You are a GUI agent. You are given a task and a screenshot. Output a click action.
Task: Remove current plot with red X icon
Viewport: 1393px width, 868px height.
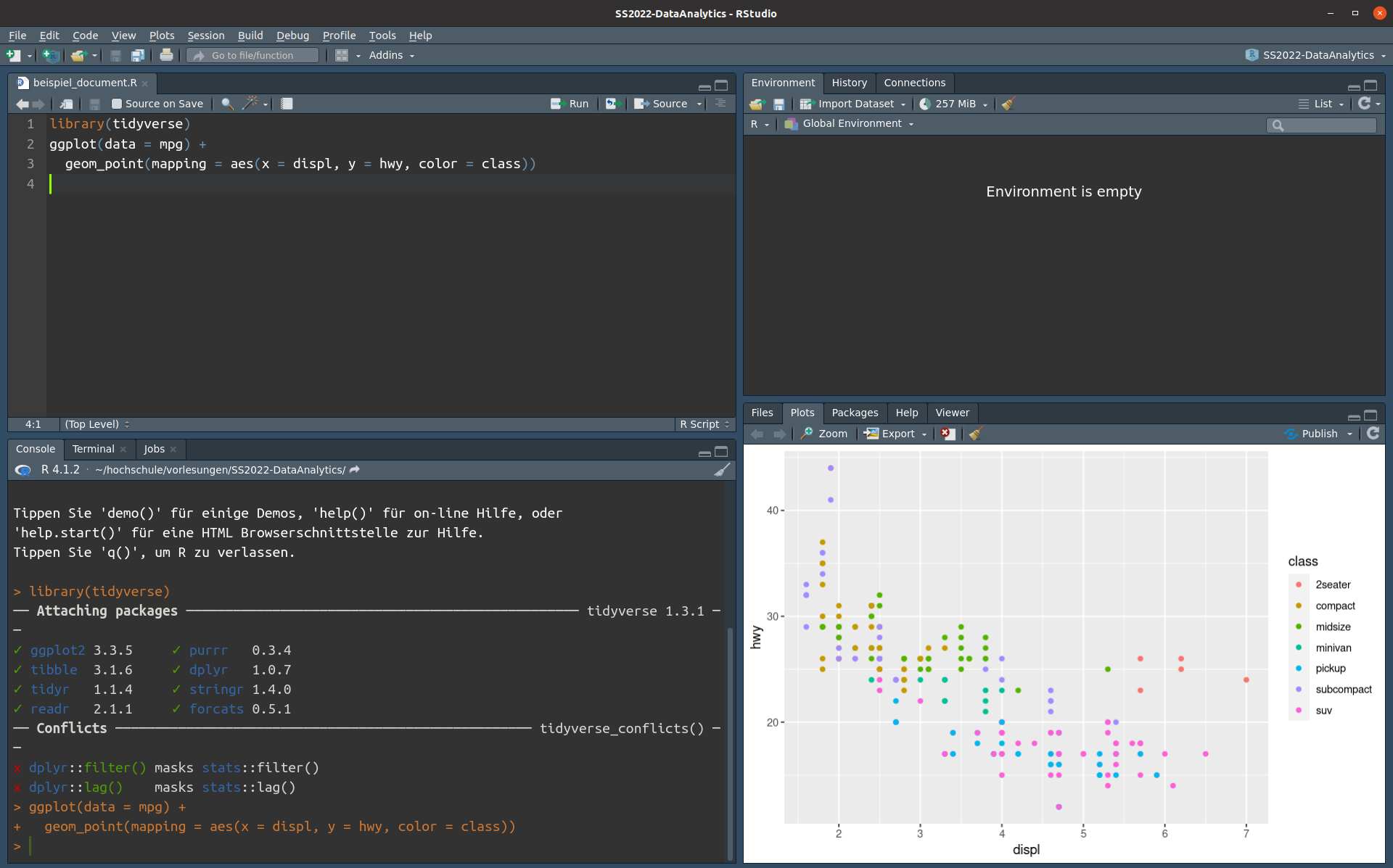[x=948, y=434]
